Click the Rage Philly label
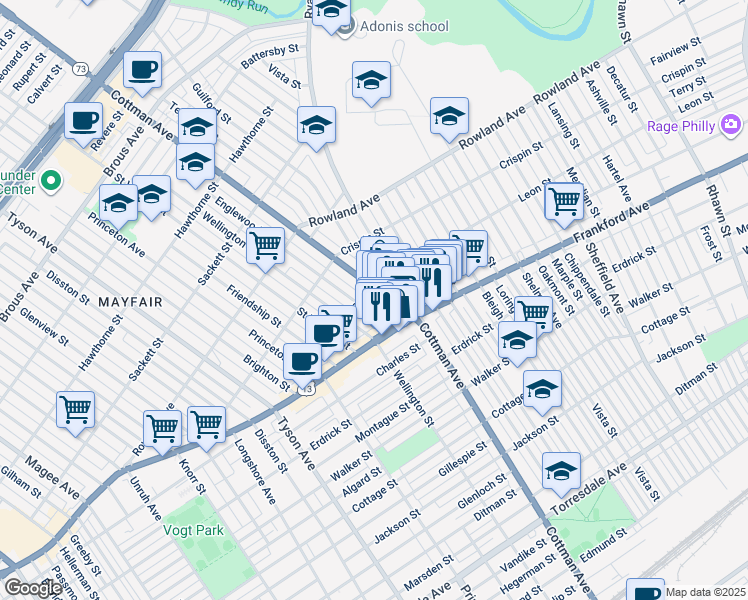The height and width of the screenshot is (600, 748). point(681,126)
